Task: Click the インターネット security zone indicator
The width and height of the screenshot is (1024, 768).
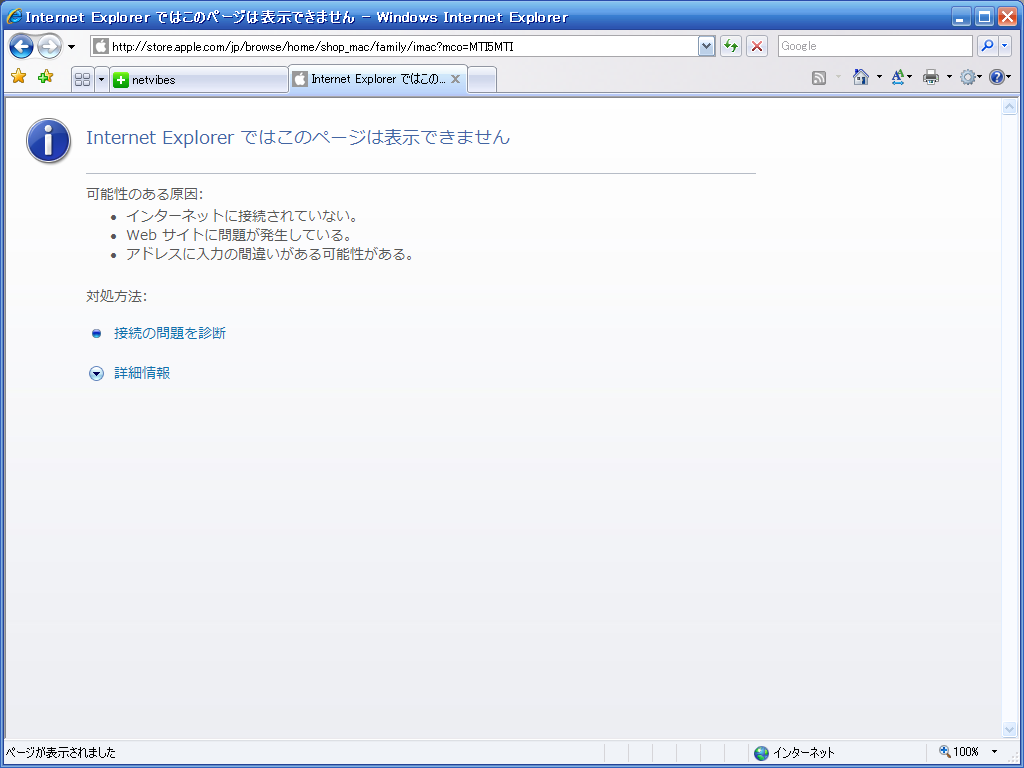Action: [x=794, y=752]
